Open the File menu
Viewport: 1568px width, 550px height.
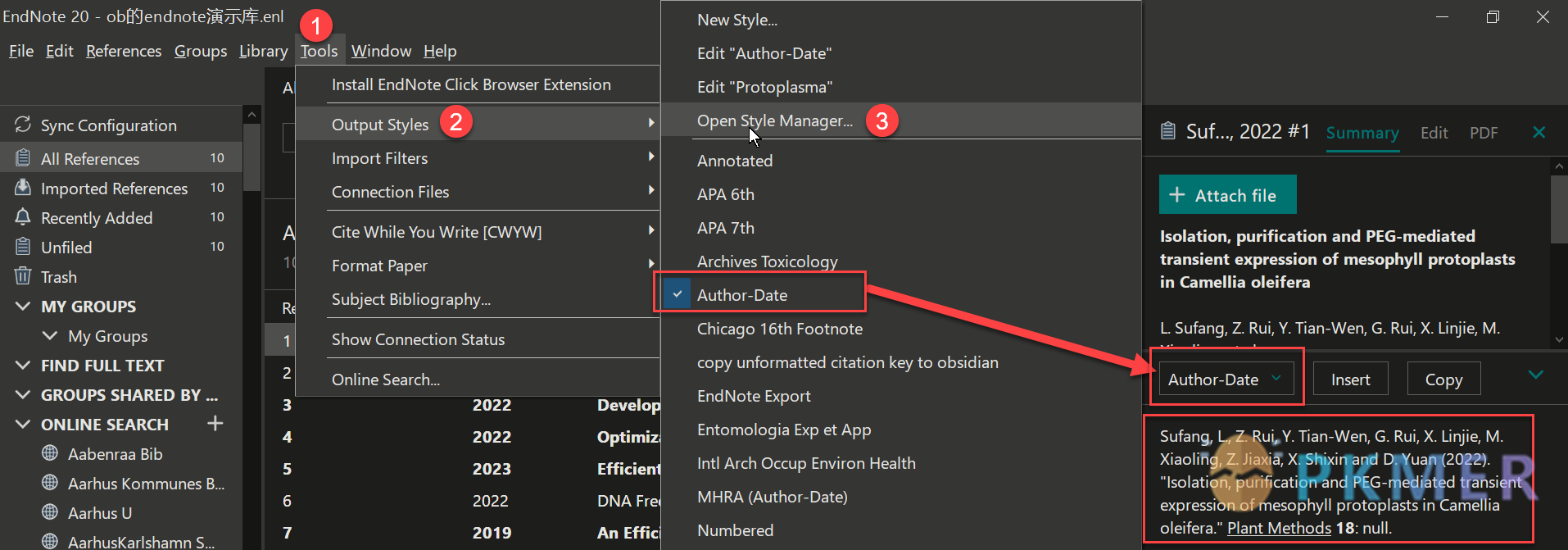[x=21, y=51]
